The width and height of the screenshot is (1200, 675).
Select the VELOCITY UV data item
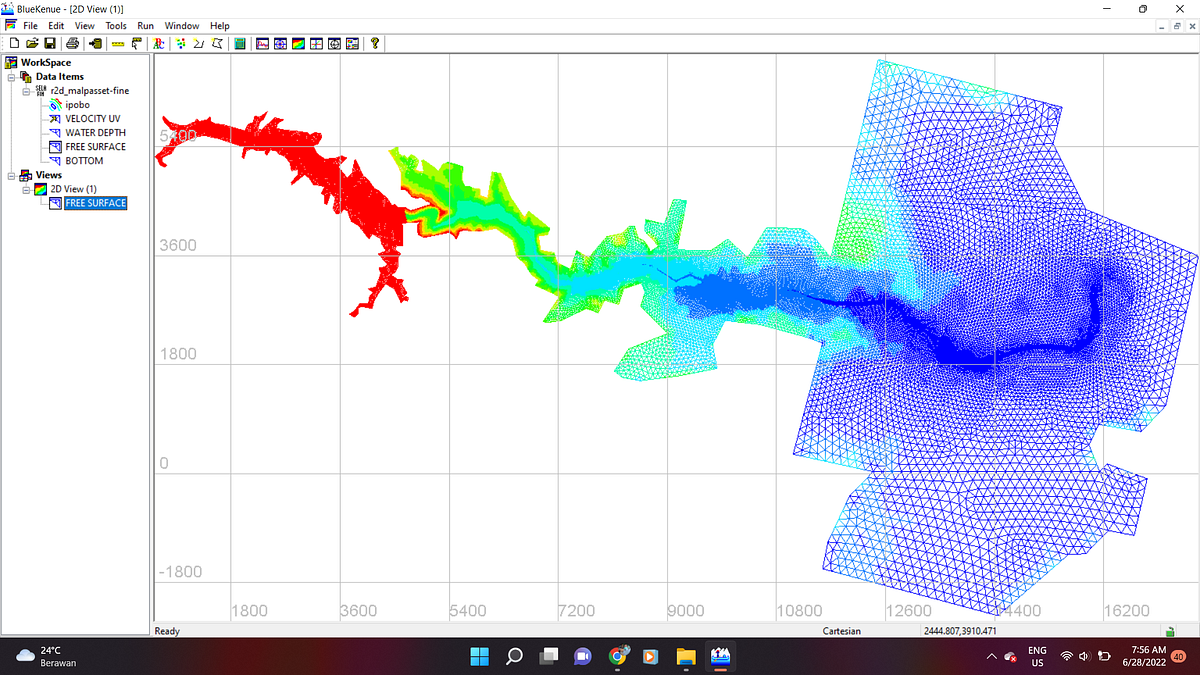93,119
